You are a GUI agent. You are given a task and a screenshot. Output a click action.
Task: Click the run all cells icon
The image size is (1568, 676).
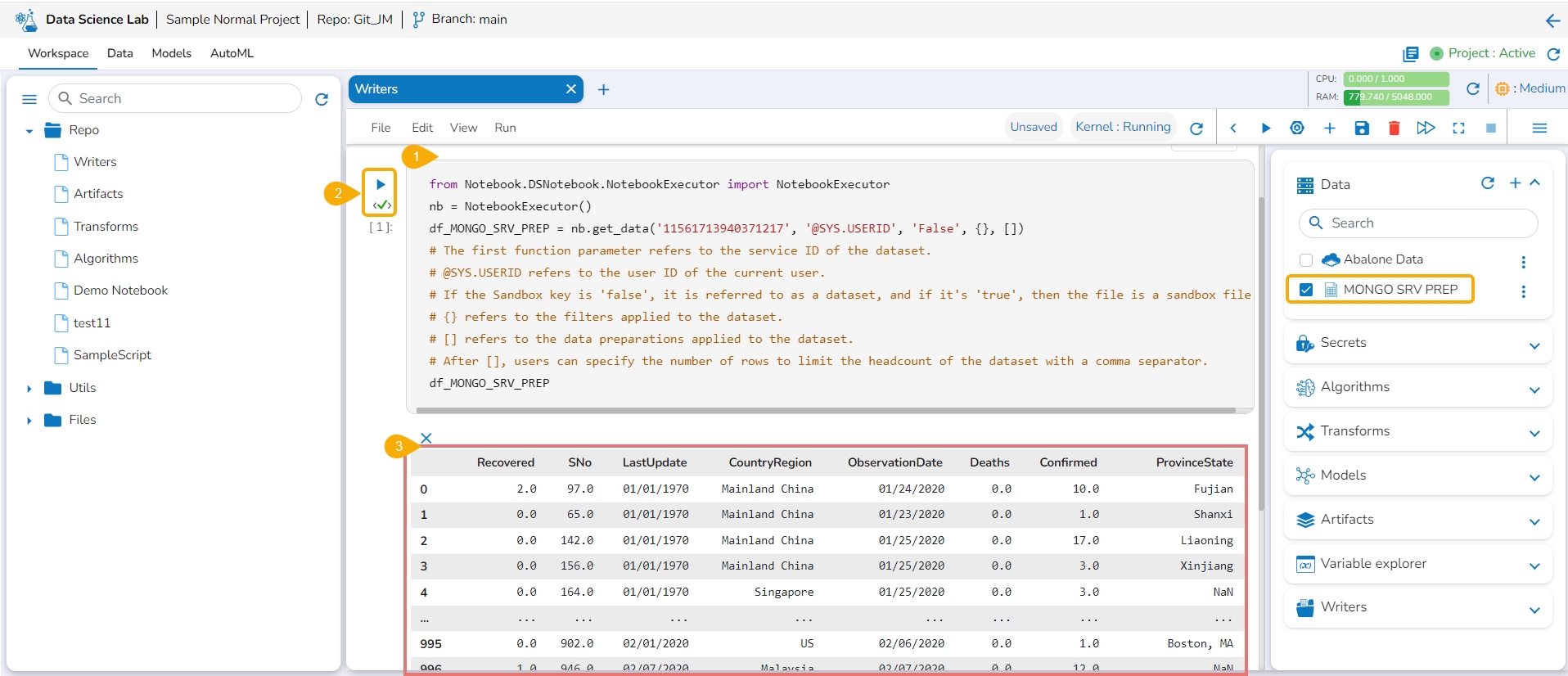click(1426, 128)
